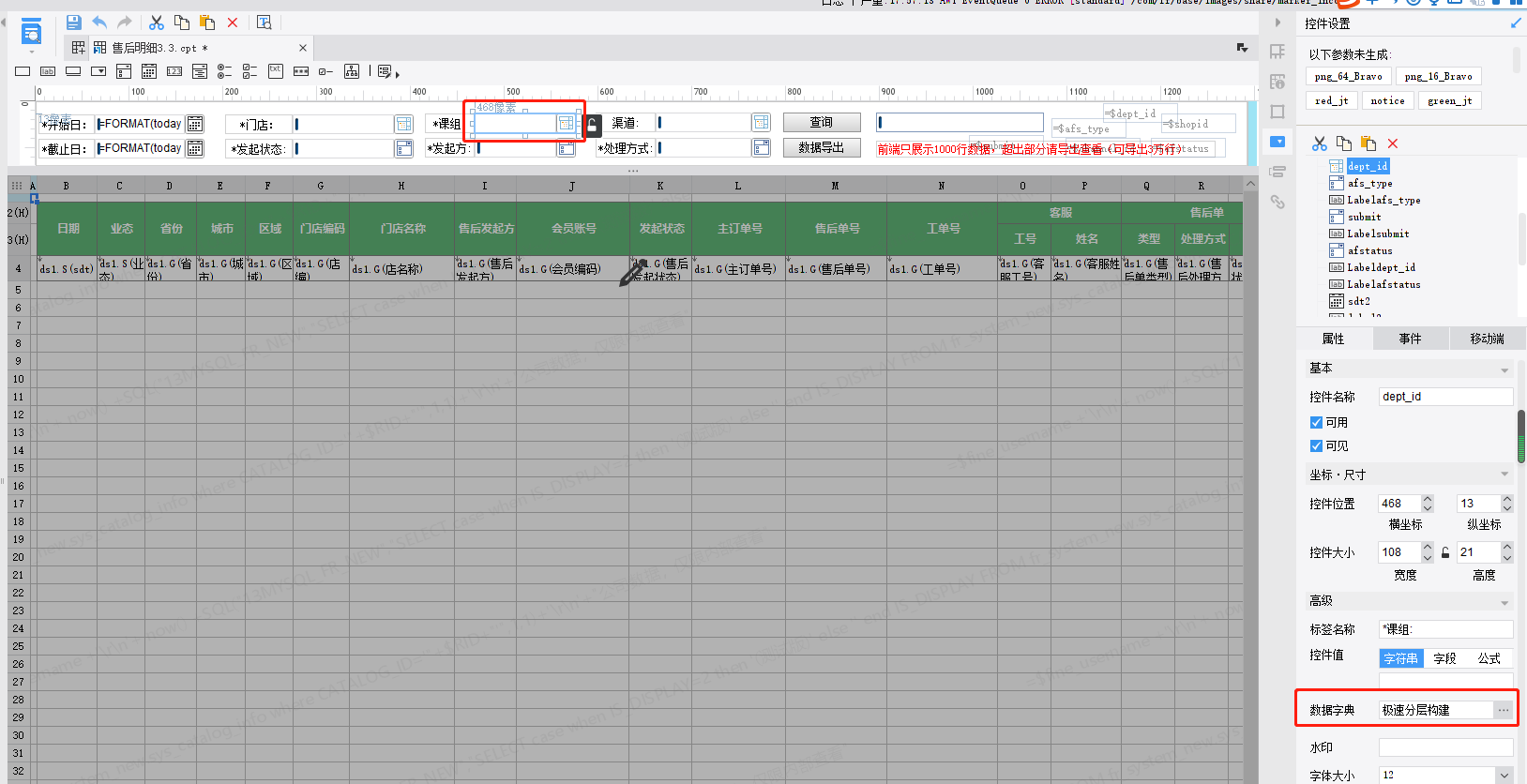Delete widget with red X in control pane
Image resolution: width=1527 pixels, height=784 pixels.
coord(1393,143)
